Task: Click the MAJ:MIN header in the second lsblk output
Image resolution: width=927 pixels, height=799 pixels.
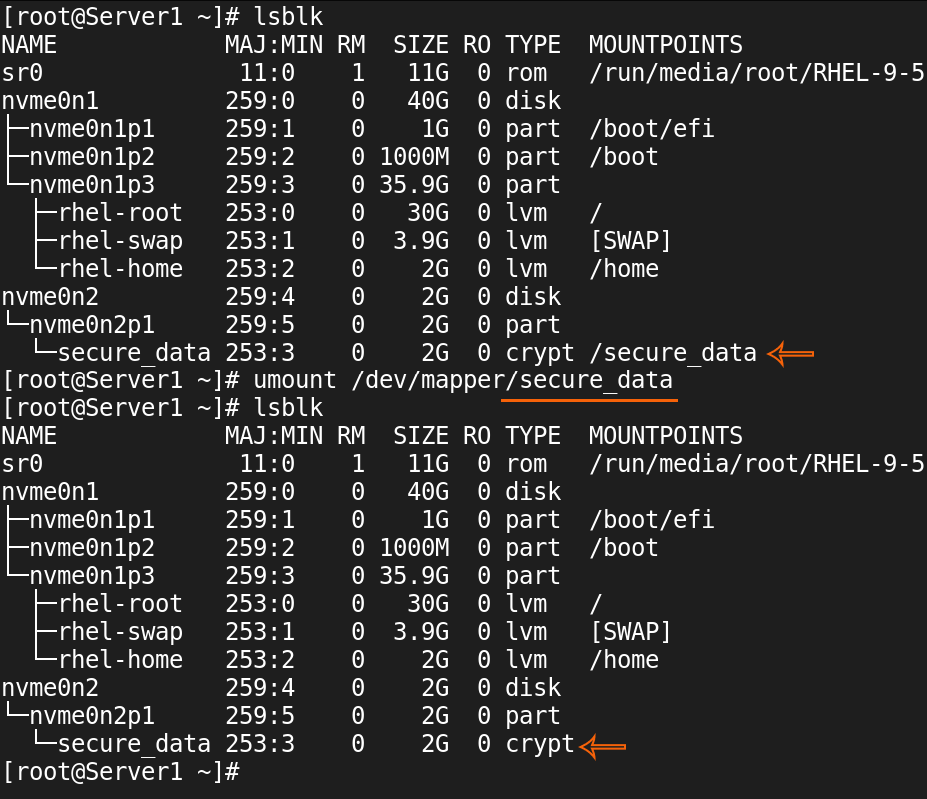Action: click(x=274, y=436)
